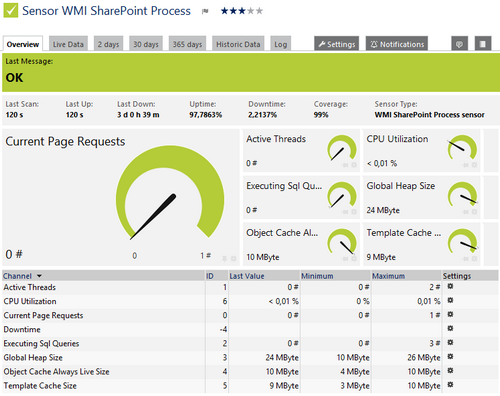Click the green OK last message banner
This screenshot has width=500, height=396.
[251, 72]
